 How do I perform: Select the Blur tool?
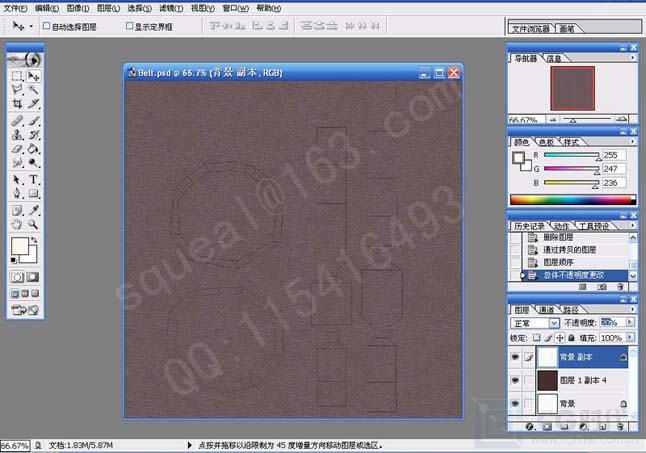pyautogui.click(x=17, y=162)
